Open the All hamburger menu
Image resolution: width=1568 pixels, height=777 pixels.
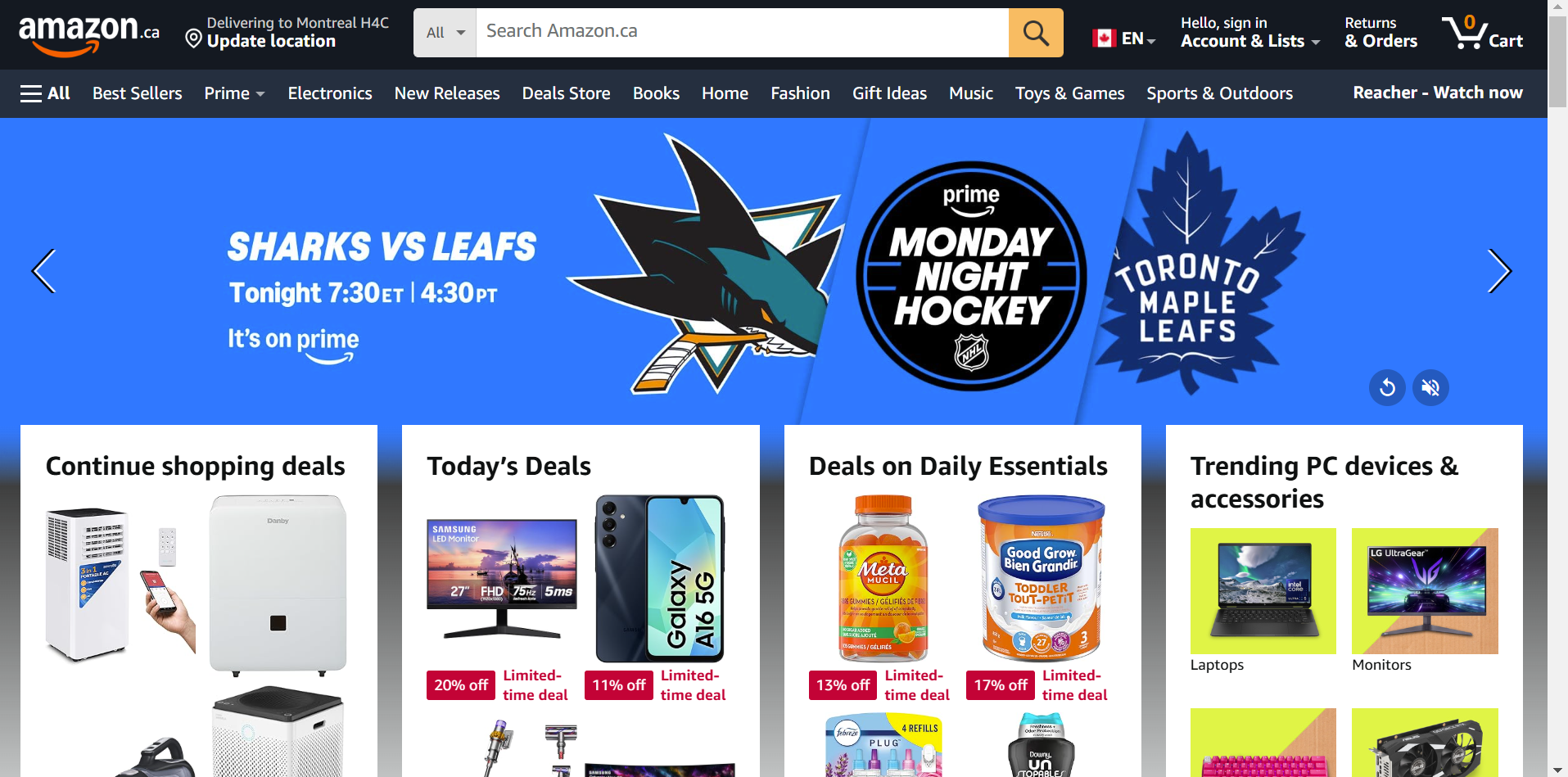[x=45, y=93]
